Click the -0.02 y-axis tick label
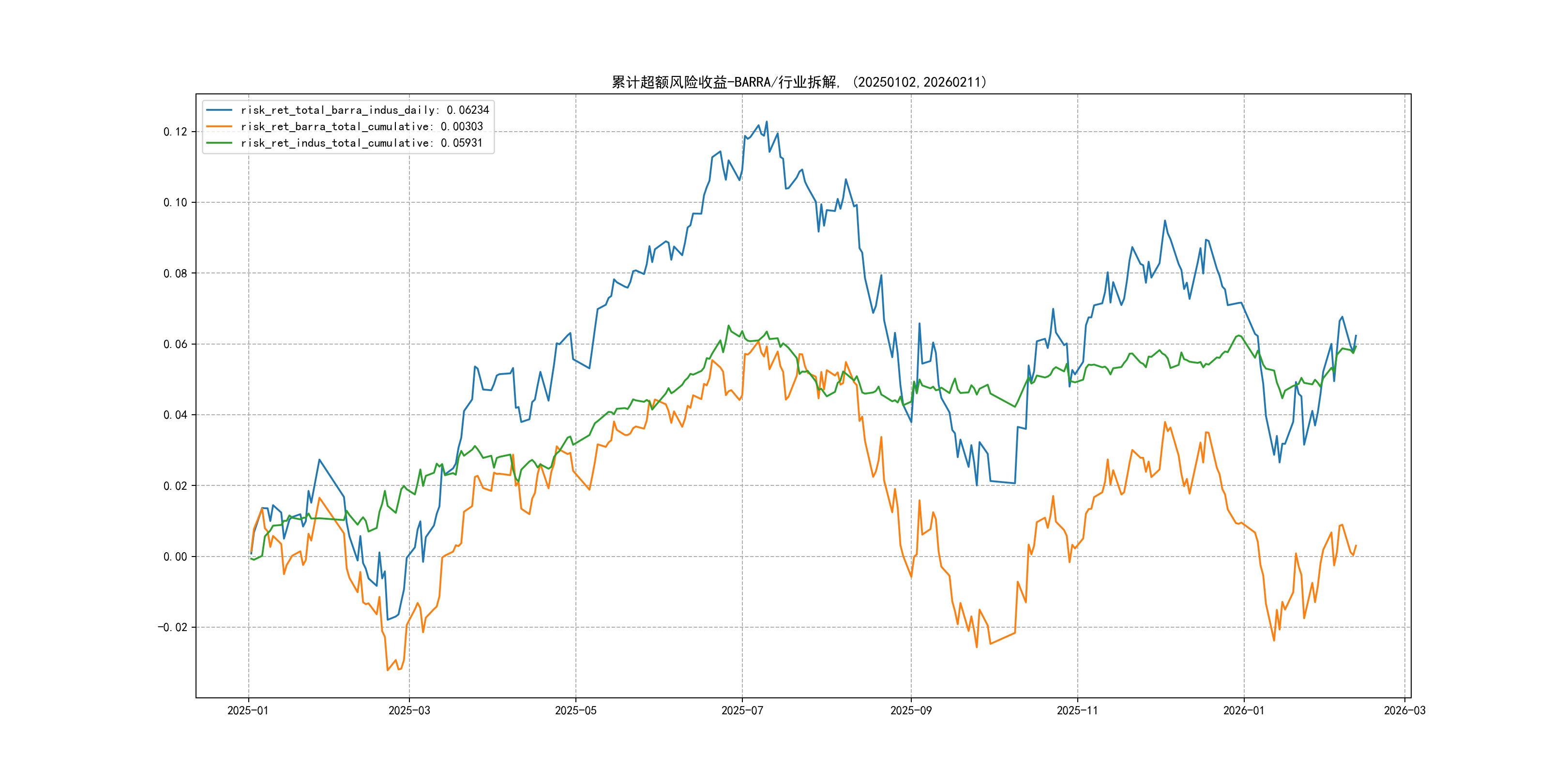The image size is (1568, 784). coord(173,628)
